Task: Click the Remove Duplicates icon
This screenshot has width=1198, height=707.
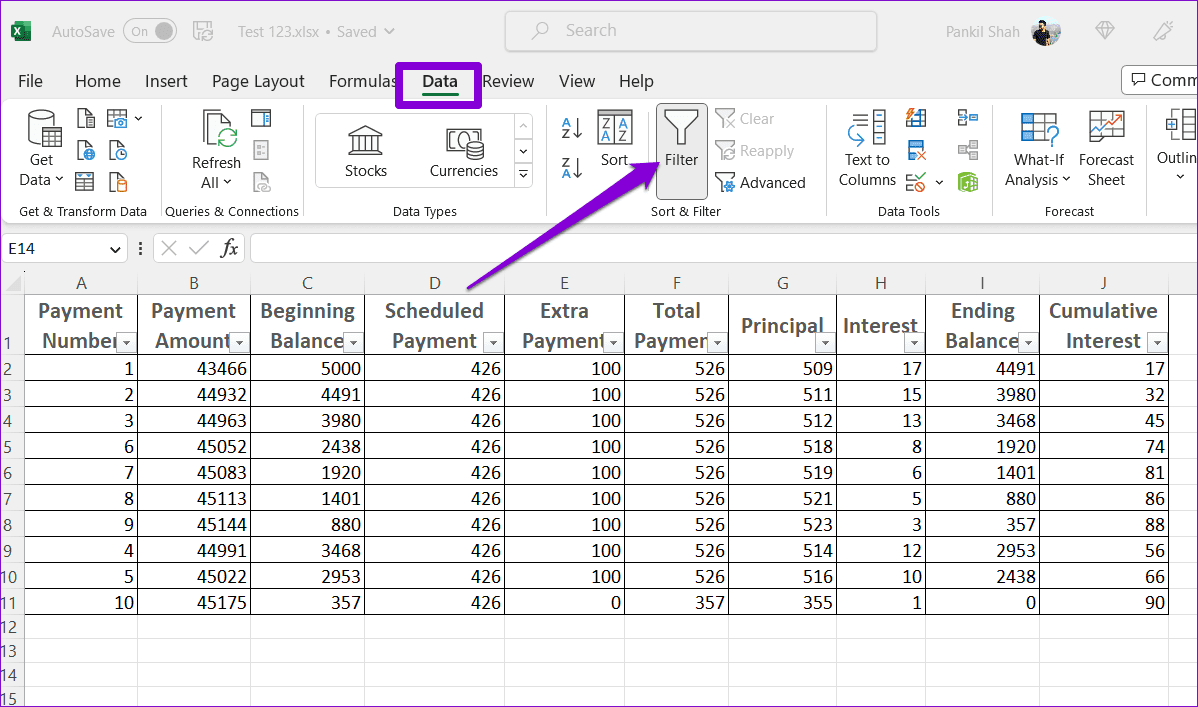Action: tap(915, 150)
